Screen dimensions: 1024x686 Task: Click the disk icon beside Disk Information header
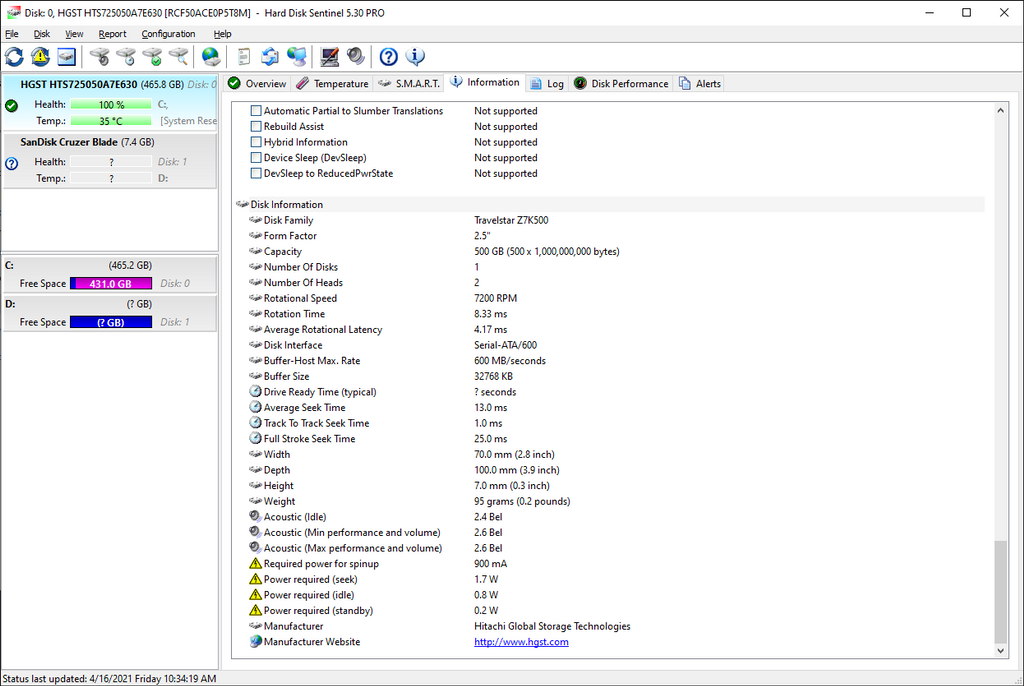[x=242, y=204]
